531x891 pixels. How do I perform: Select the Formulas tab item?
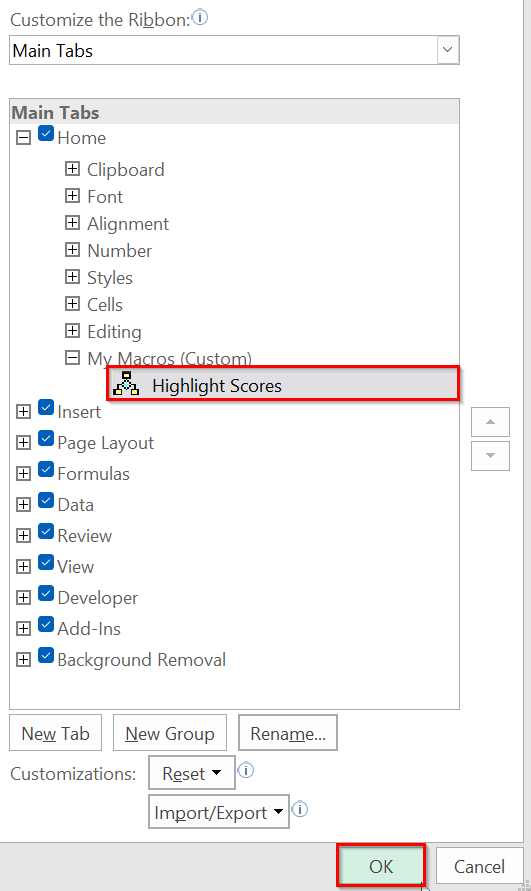click(93, 474)
